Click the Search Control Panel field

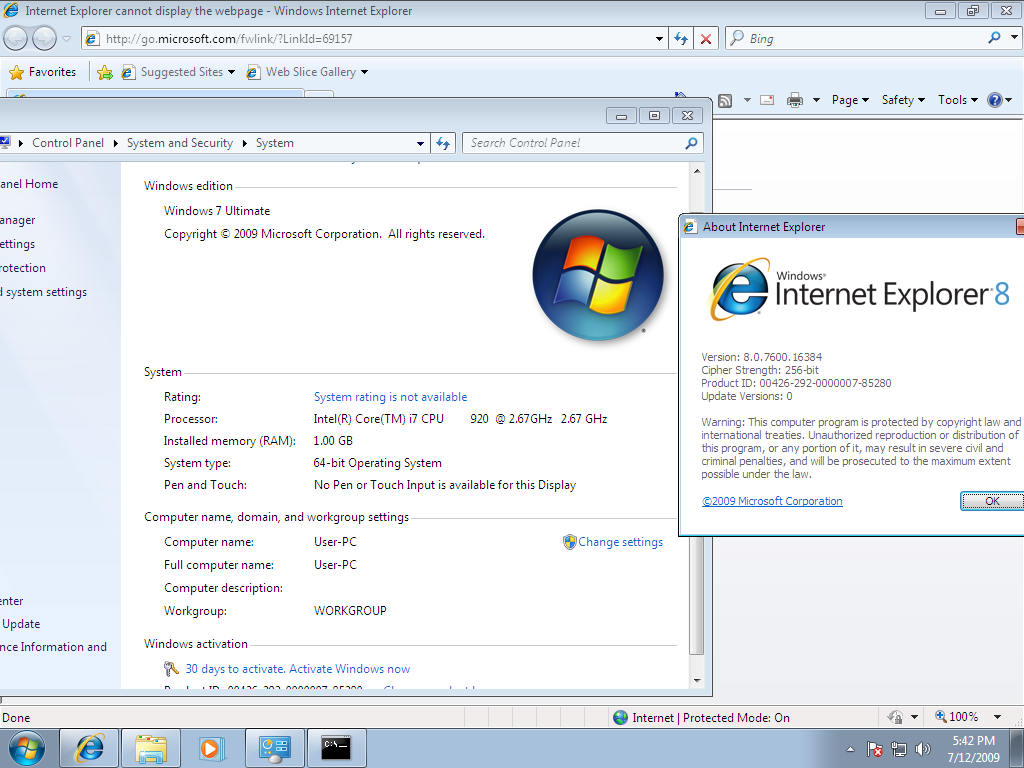(x=575, y=143)
